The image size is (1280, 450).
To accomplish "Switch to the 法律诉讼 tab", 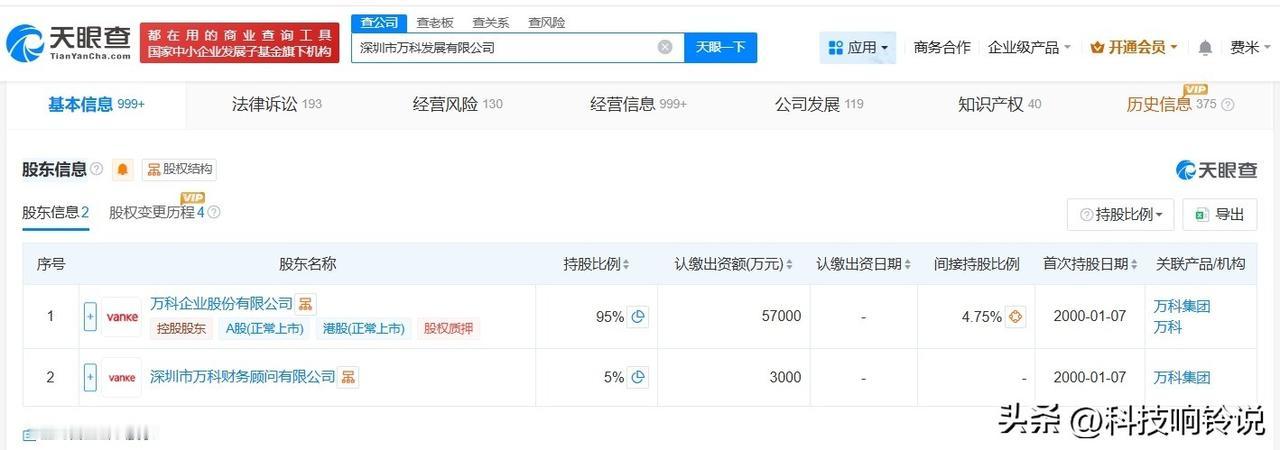I will point(276,104).
